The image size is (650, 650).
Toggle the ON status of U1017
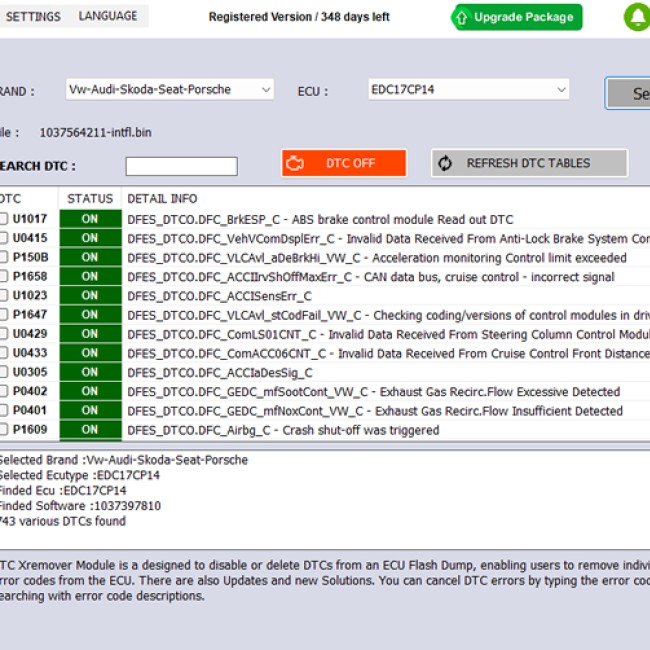(90, 219)
